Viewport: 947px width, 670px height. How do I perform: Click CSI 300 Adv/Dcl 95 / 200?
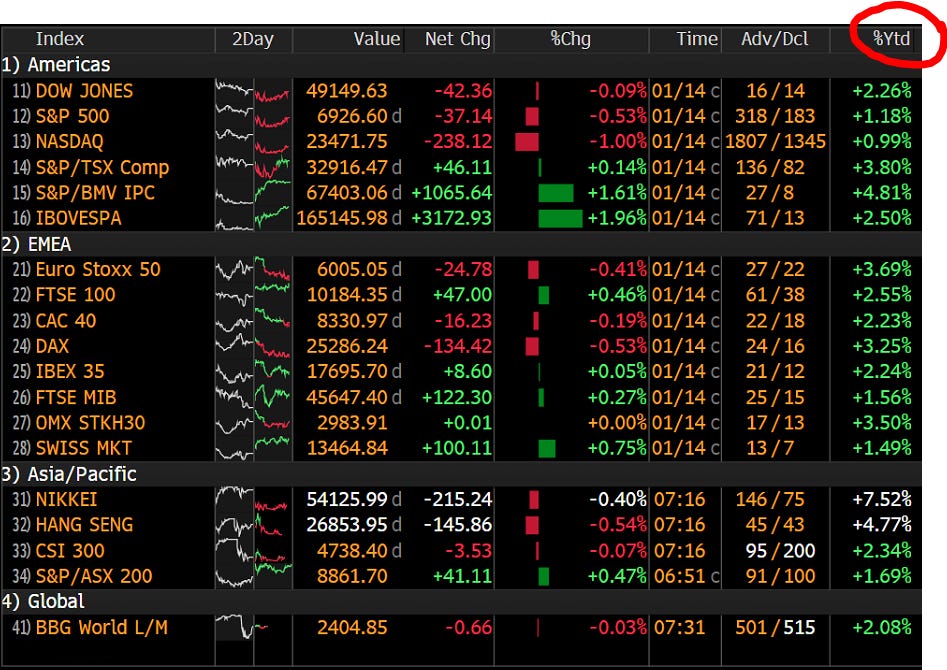[780, 551]
